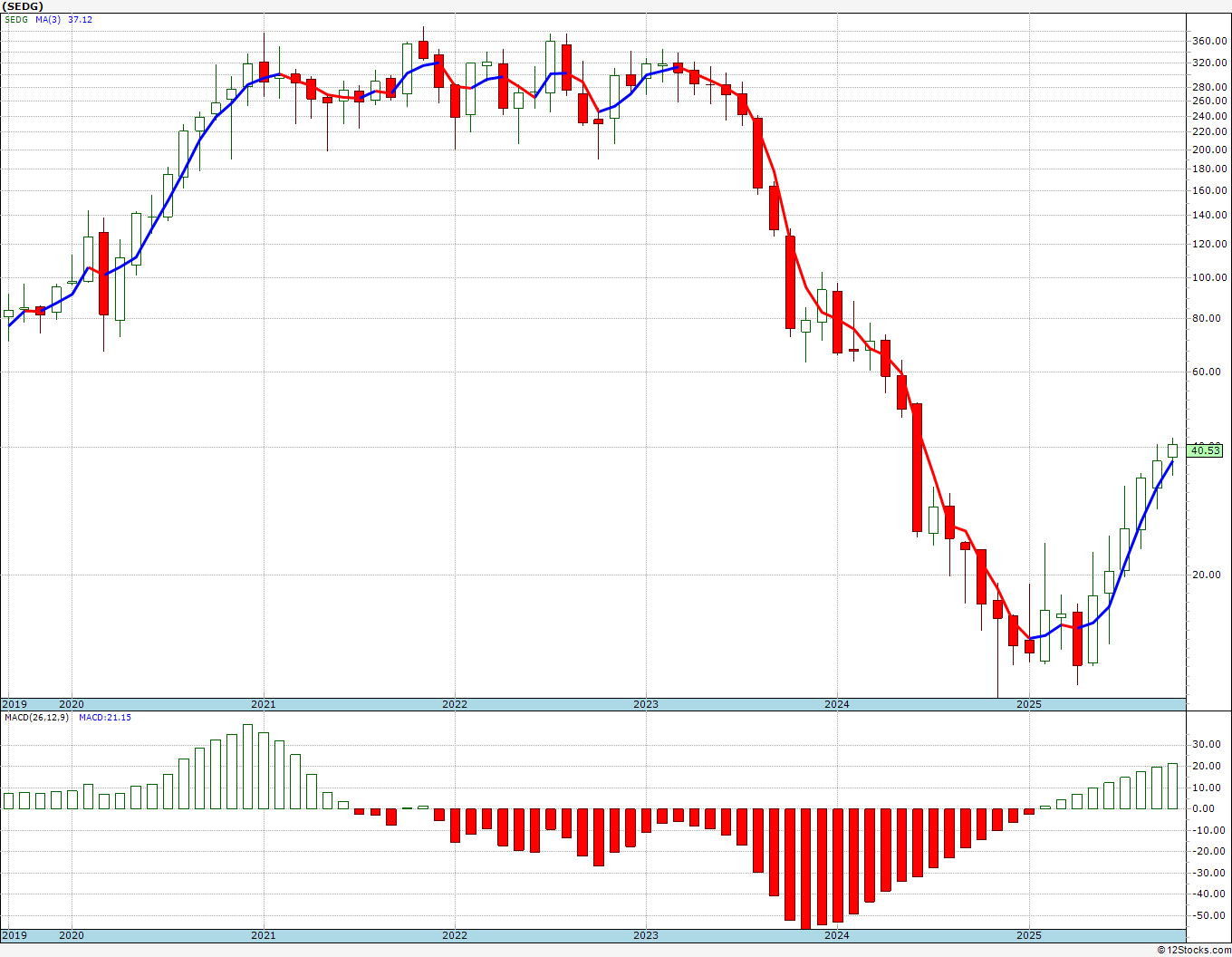Select the -50.00 MACD axis label
The image size is (1232, 957).
[1210, 916]
